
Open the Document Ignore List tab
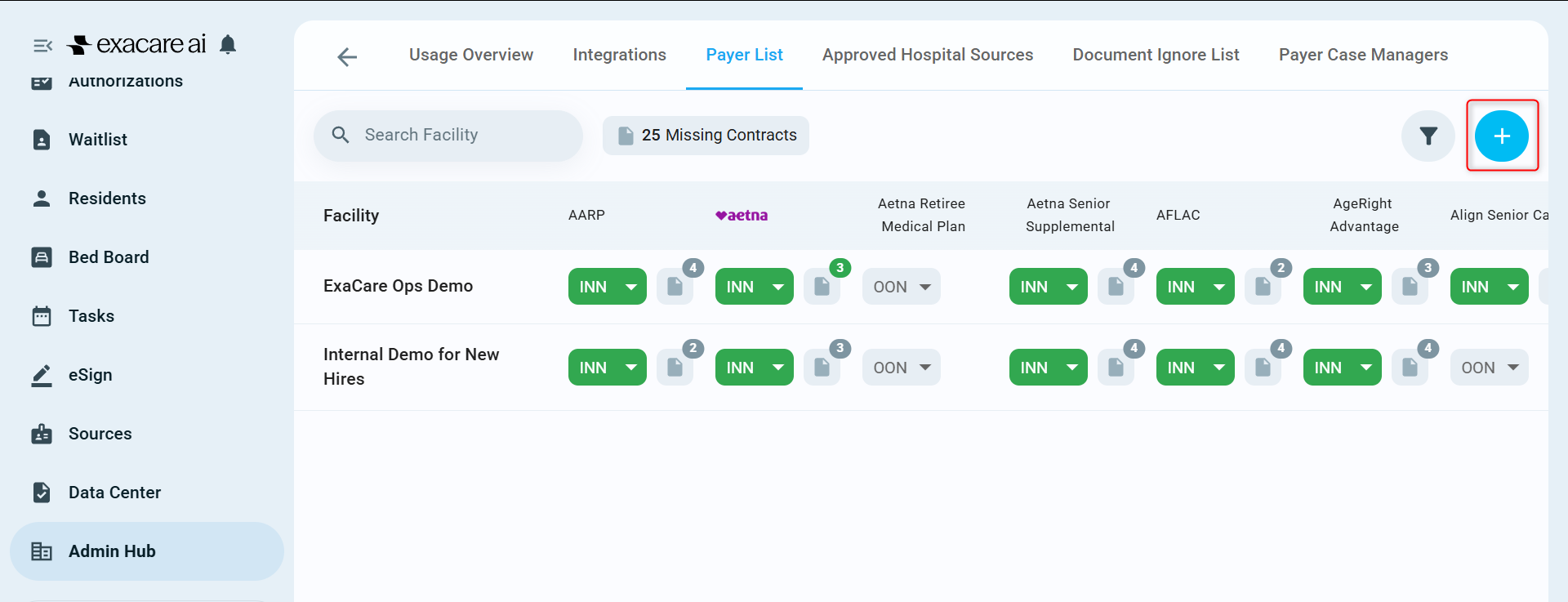pyautogui.click(x=1156, y=55)
